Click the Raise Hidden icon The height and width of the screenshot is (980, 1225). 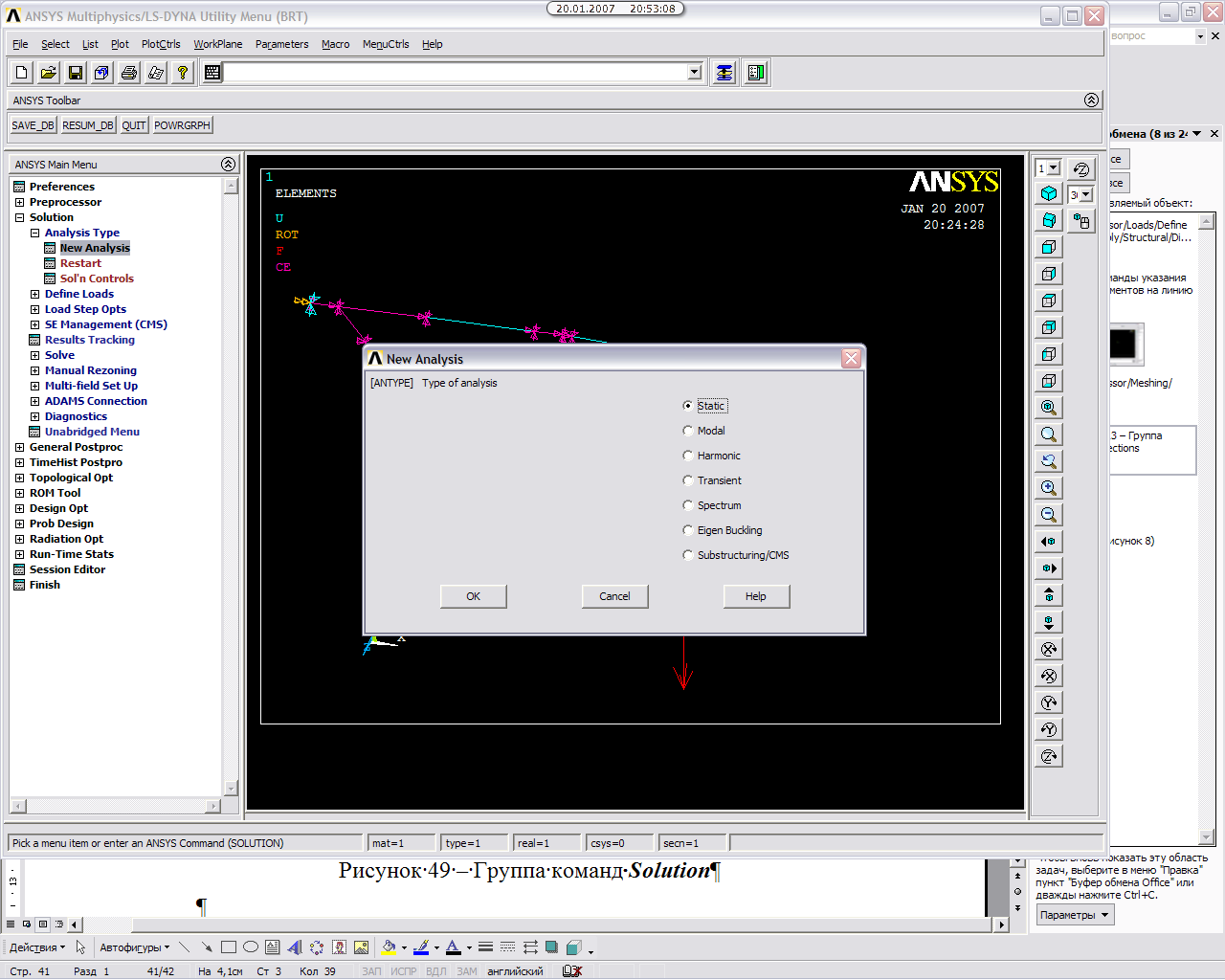pyautogui.click(x=724, y=73)
